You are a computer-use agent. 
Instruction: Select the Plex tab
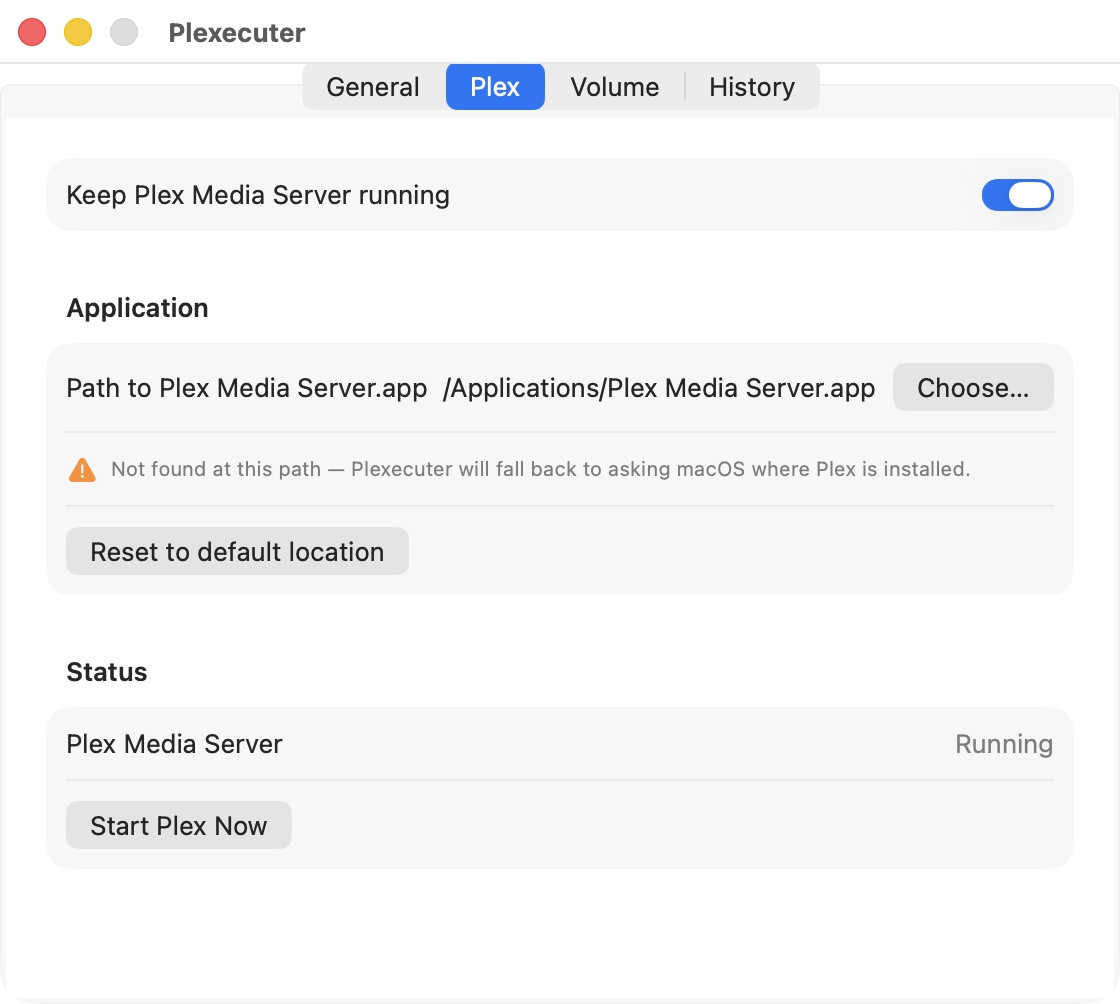pyautogui.click(x=495, y=87)
